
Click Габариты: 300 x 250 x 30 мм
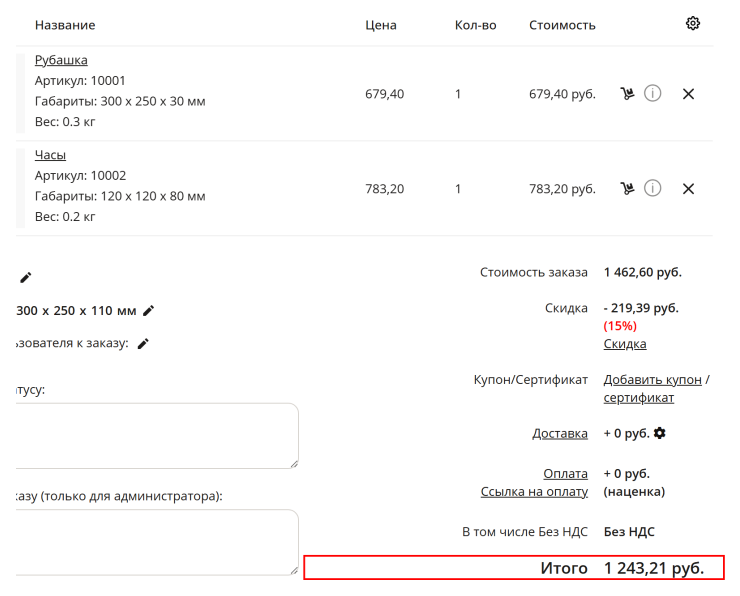tap(120, 101)
